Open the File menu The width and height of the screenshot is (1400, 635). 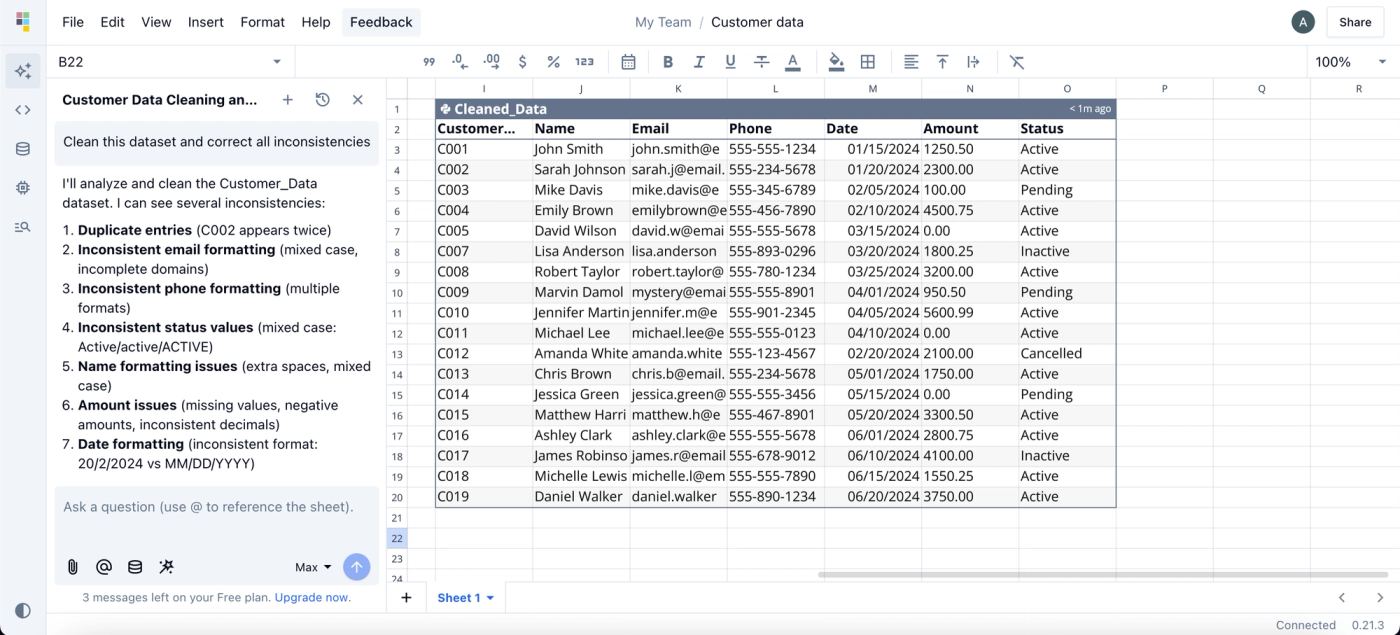point(73,22)
